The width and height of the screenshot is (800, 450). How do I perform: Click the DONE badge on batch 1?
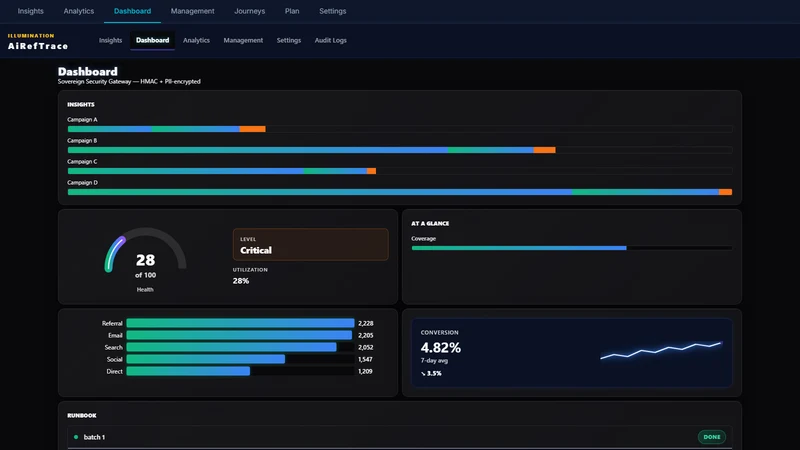(x=712, y=437)
